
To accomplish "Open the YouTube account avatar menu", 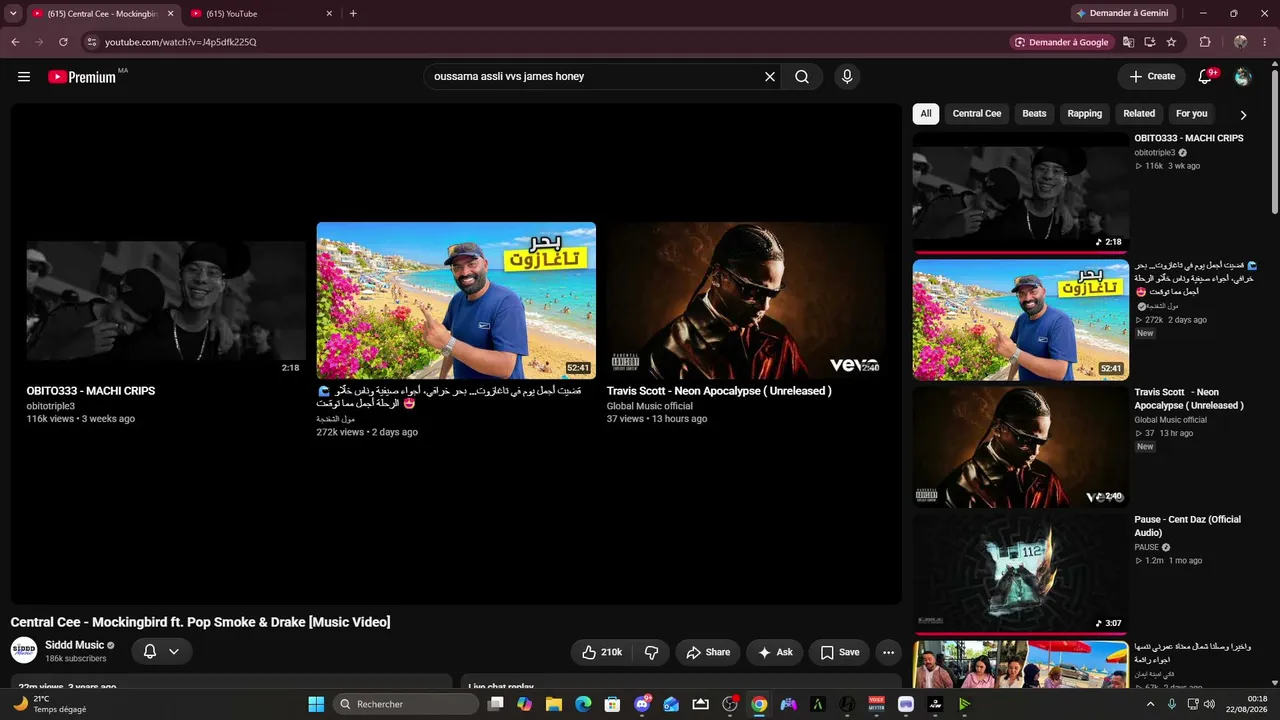I will point(1243,77).
